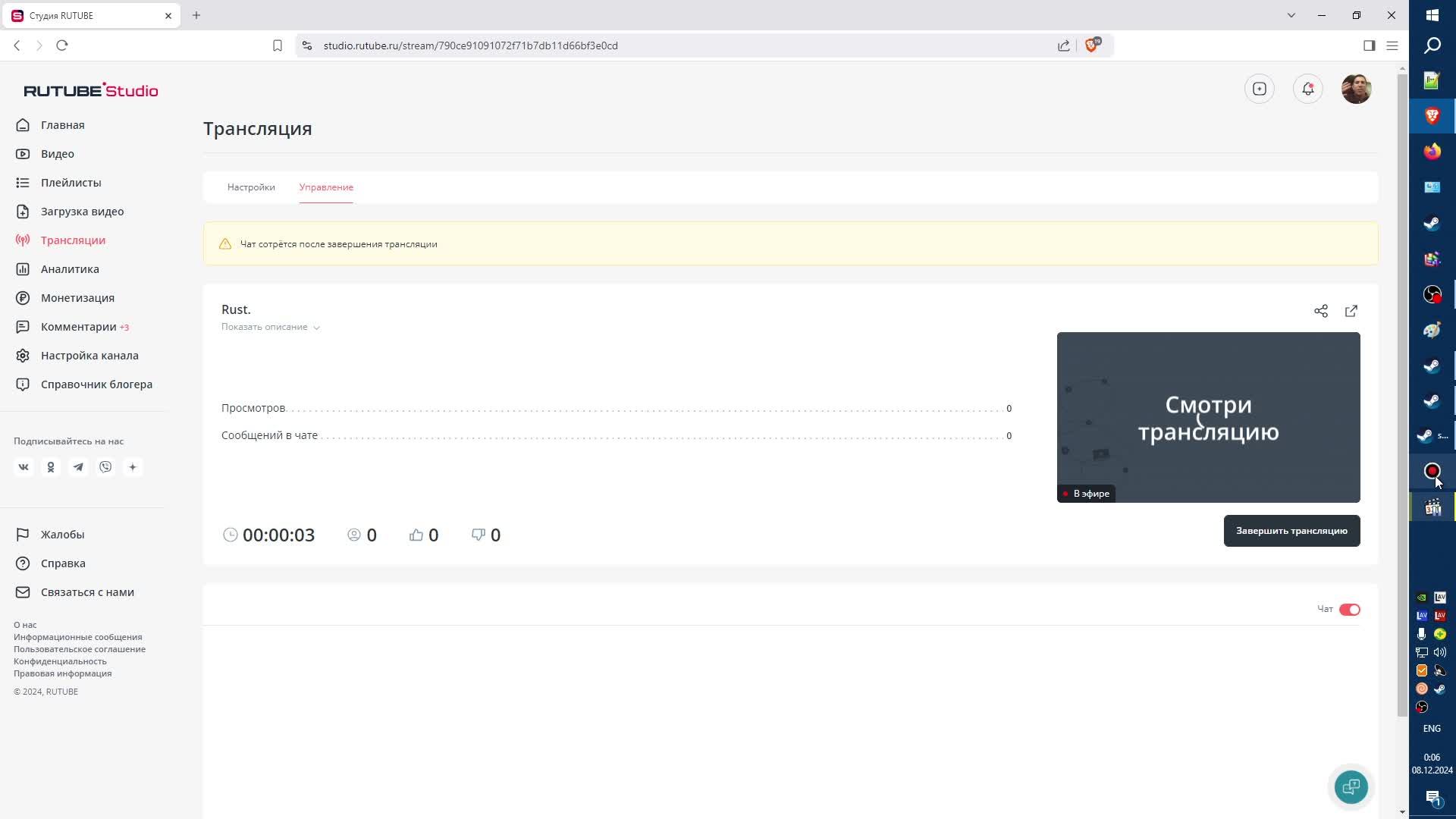The image size is (1456, 819).
Task: Open the VK social link icon
Action: click(24, 467)
